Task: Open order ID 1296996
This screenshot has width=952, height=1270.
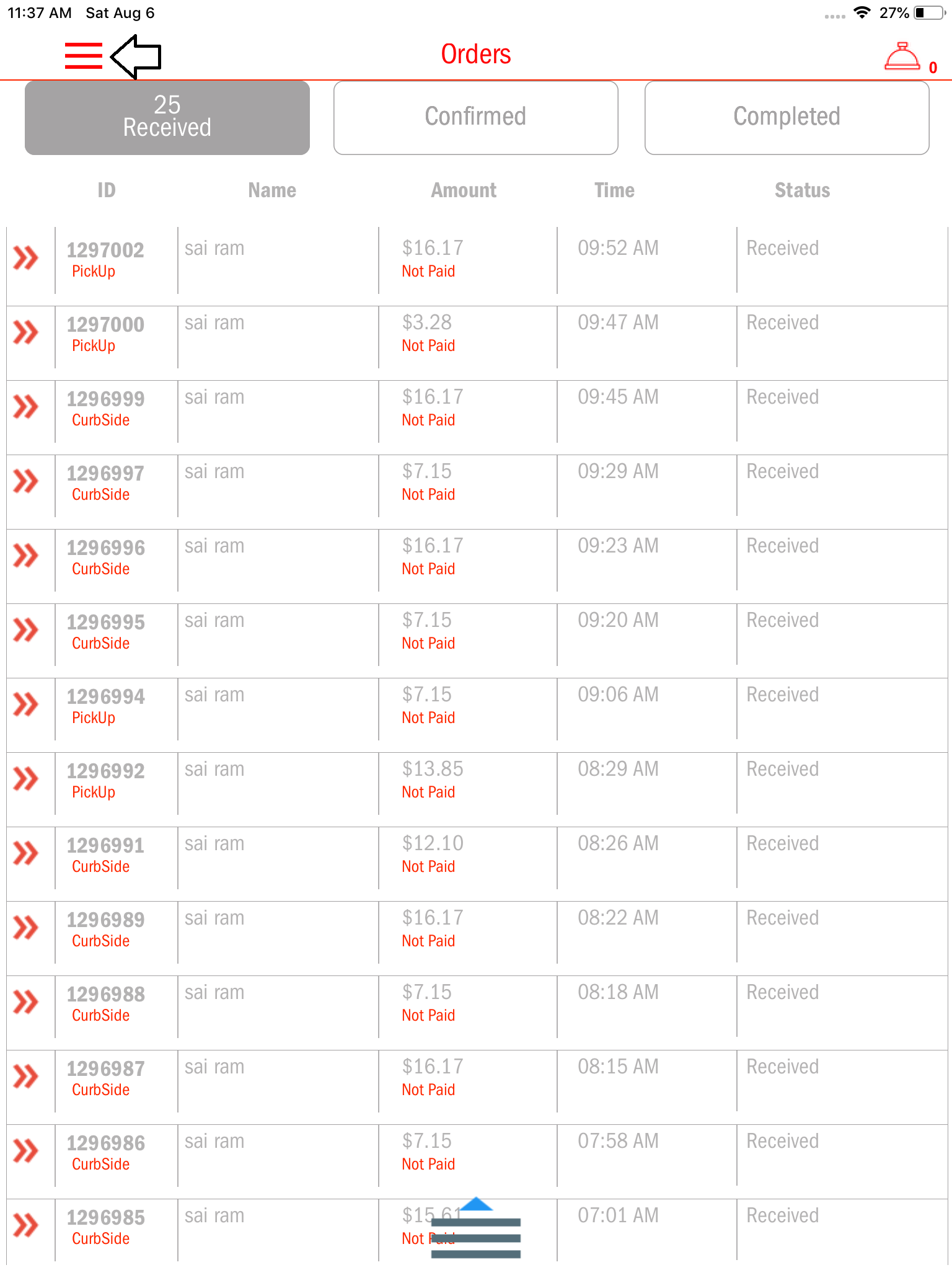Action: pyautogui.click(x=106, y=548)
